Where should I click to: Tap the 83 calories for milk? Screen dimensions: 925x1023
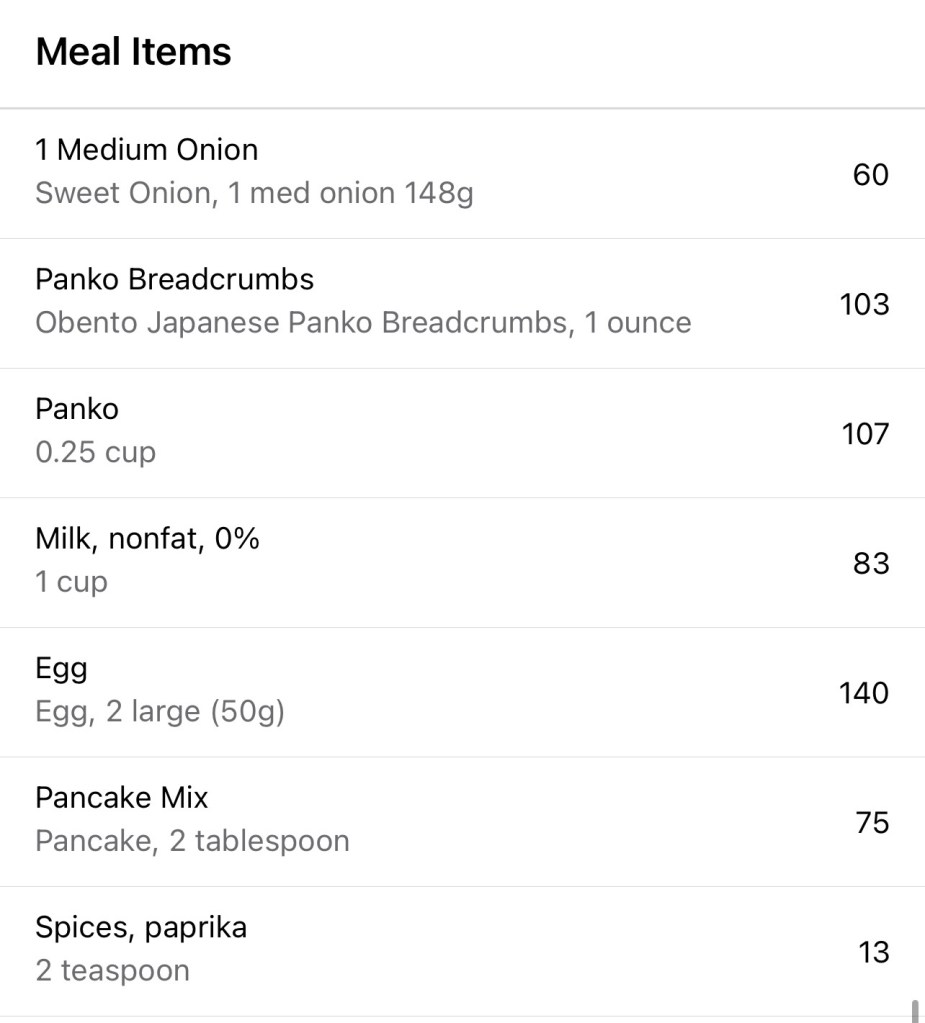[870, 564]
